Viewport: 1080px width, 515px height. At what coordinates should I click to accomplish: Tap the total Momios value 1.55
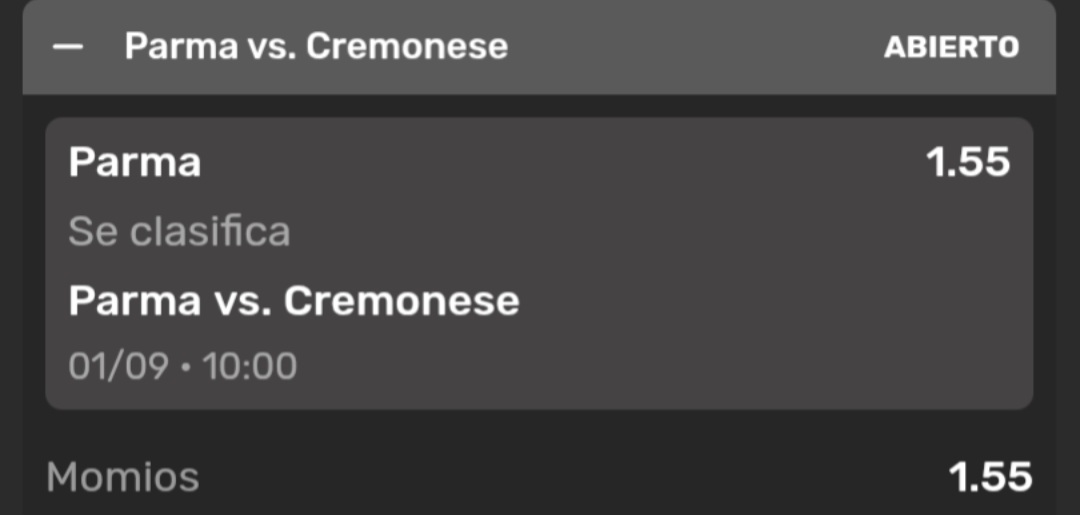[990, 476]
